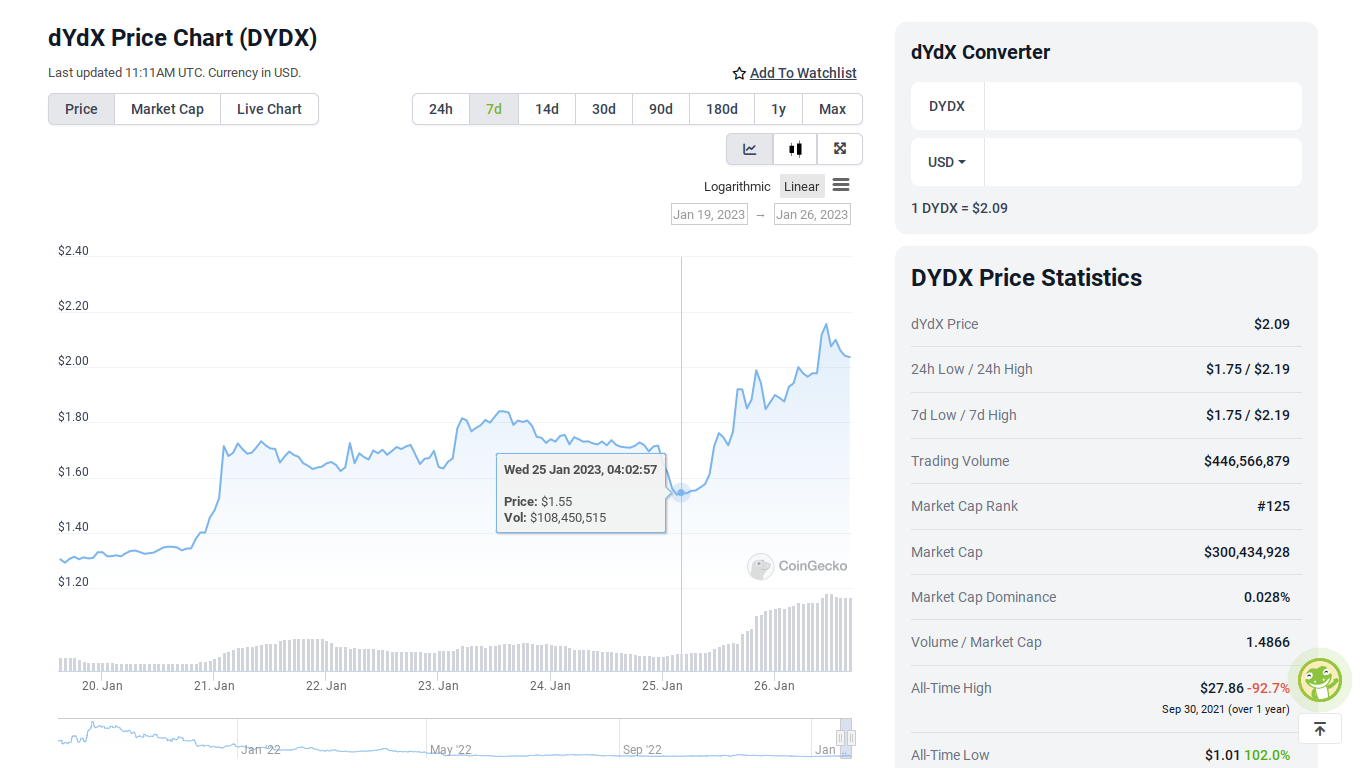Click the Market Cap Rank #125 value
The height and width of the screenshot is (768, 1366).
(x=1273, y=506)
